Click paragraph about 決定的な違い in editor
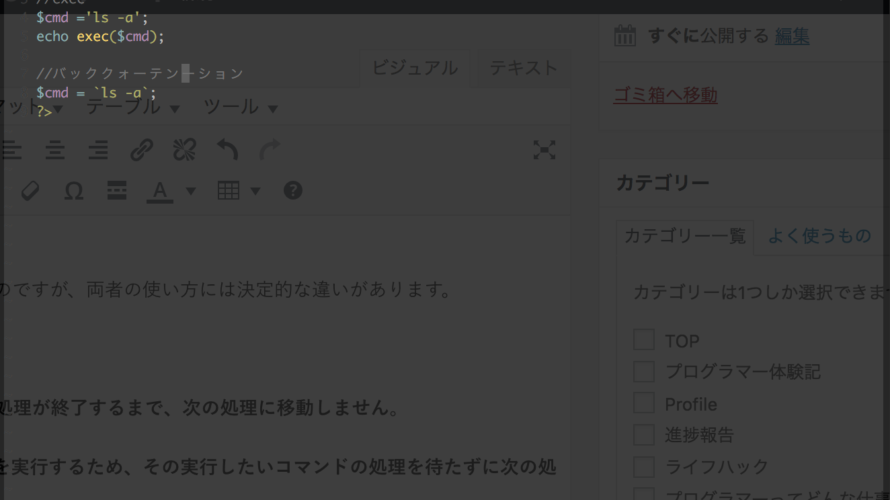This screenshot has width=890, height=500. pyautogui.click(x=226, y=290)
